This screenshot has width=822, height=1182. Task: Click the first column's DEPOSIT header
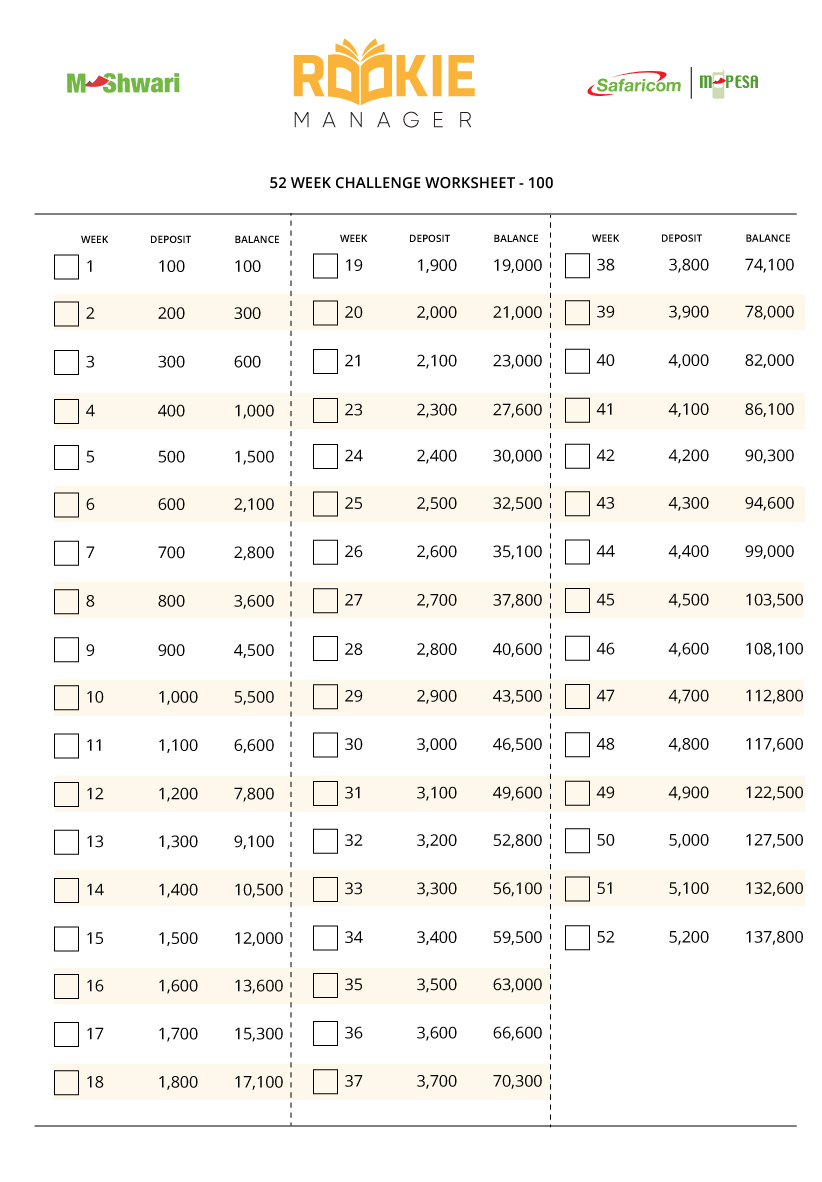tap(170, 240)
